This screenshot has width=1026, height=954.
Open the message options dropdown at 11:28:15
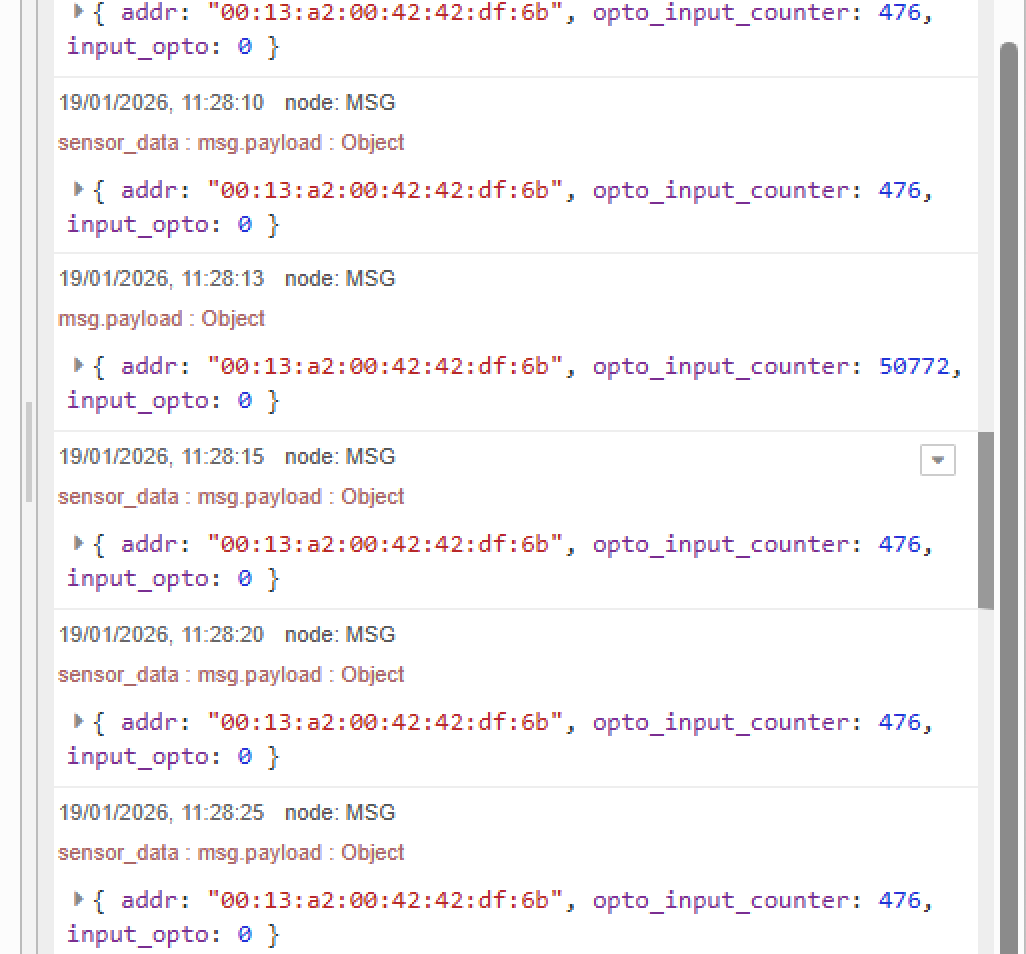[937, 460]
